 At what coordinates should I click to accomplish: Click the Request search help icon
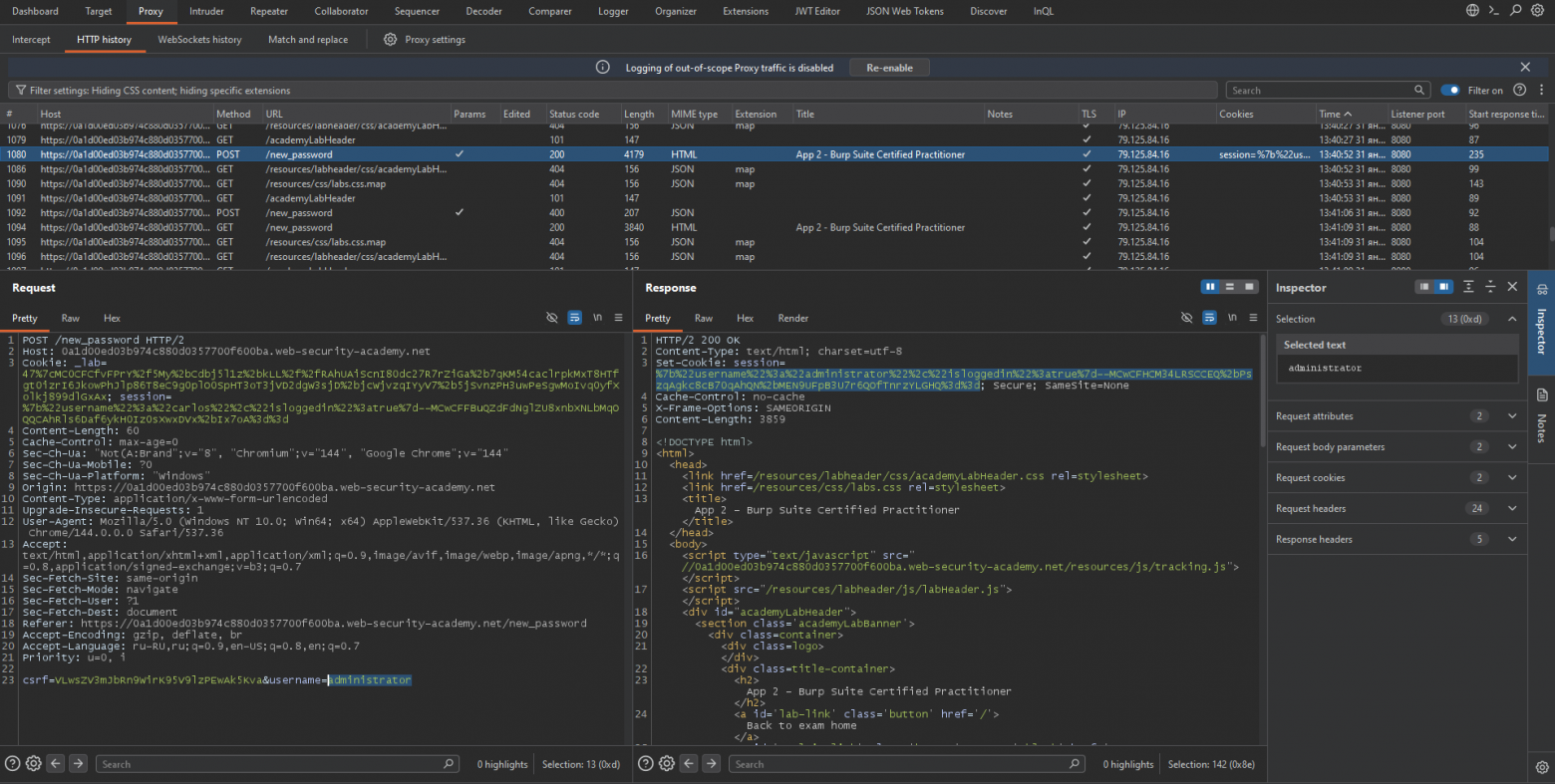coord(12,764)
